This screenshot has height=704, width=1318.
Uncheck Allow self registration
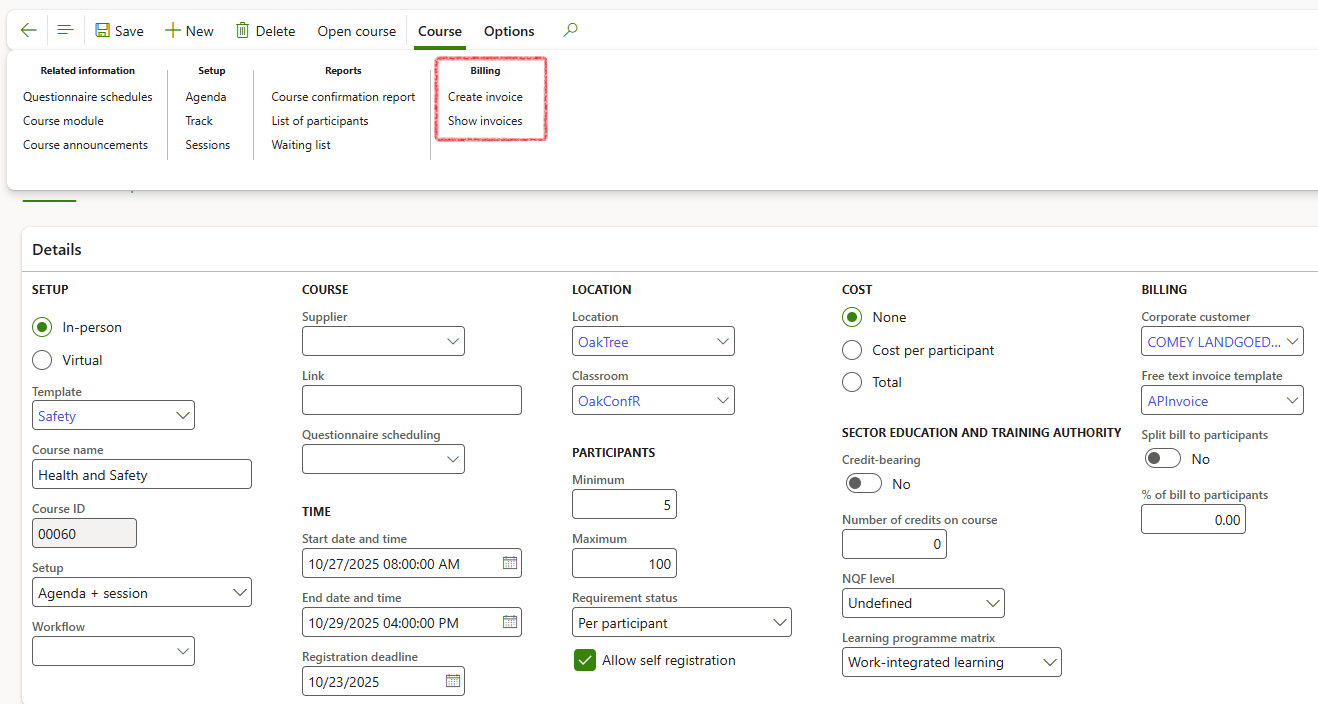(x=585, y=660)
